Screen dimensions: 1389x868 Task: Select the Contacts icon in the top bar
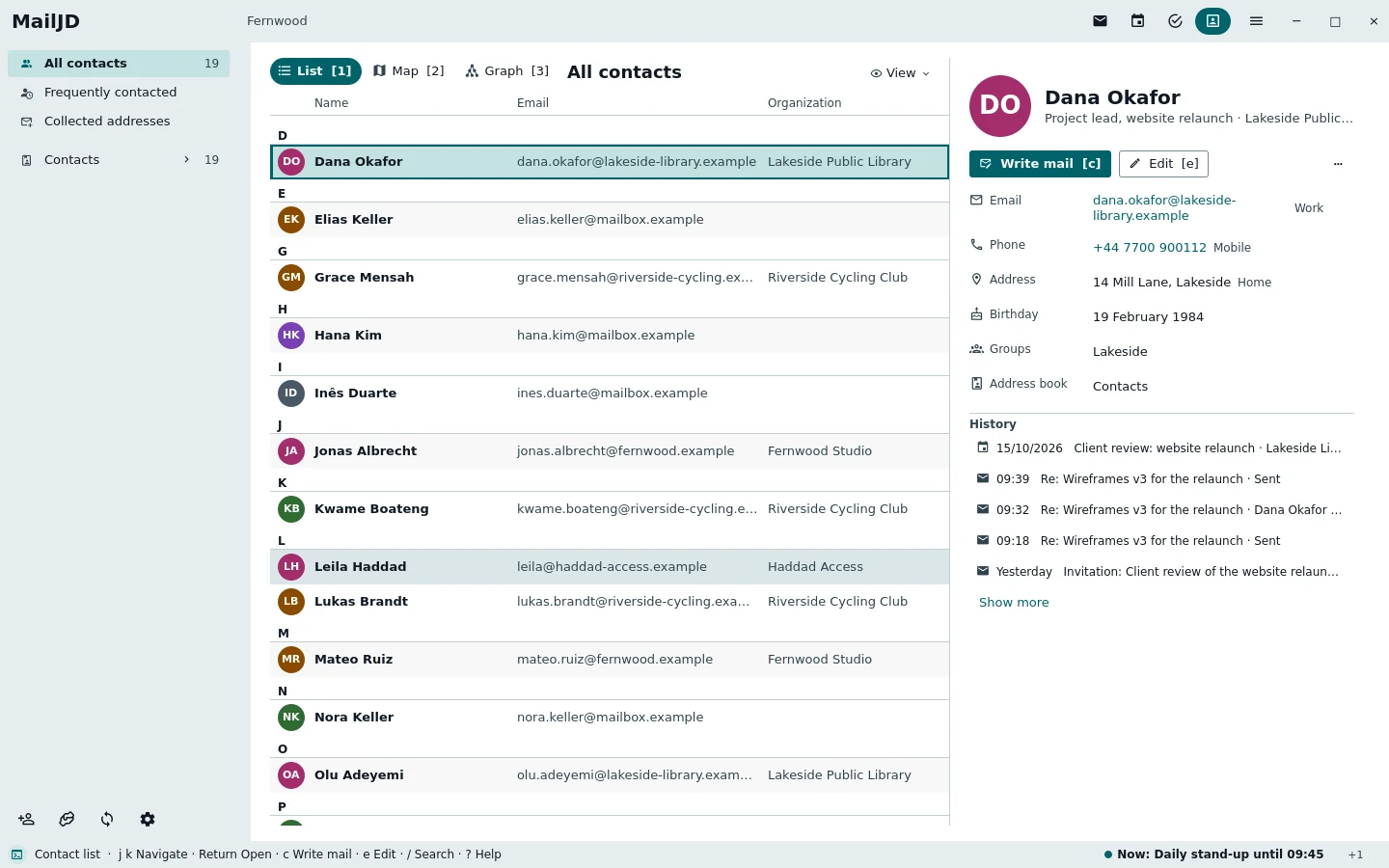[x=1212, y=21]
